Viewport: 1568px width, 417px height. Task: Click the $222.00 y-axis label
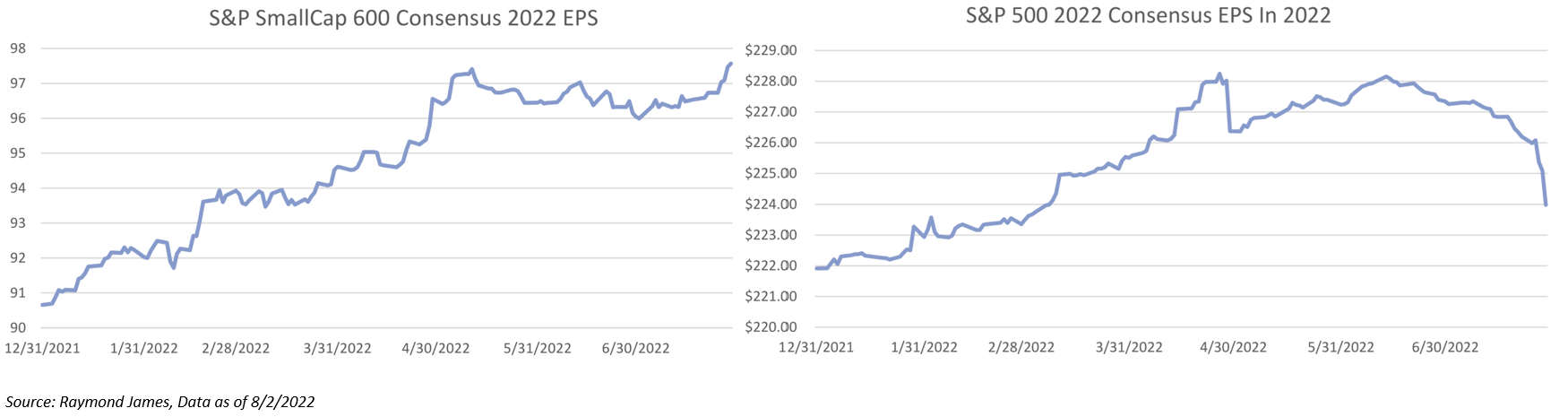pyautogui.click(x=771, y=265)
